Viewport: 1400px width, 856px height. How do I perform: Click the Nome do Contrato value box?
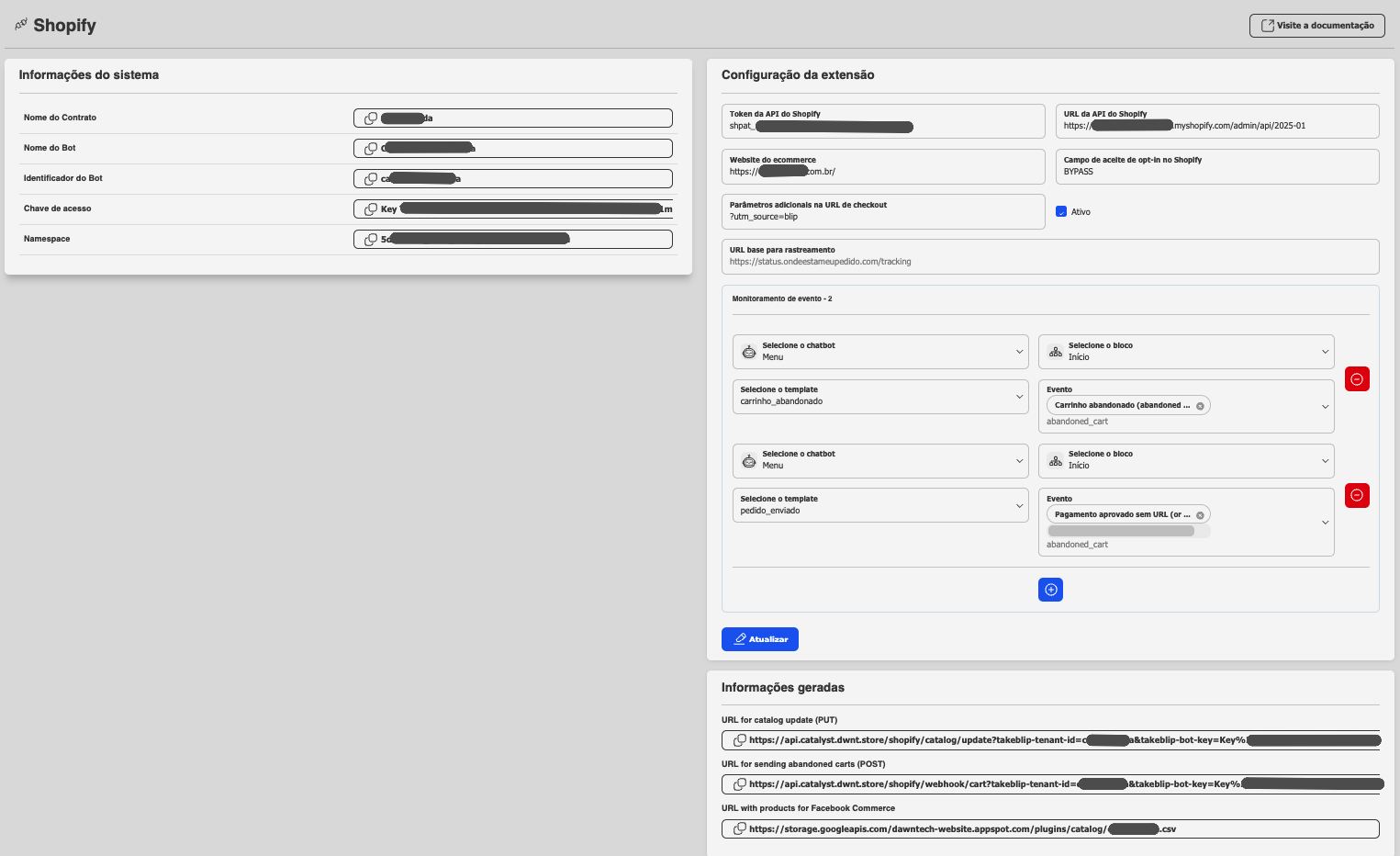[513, 118]
